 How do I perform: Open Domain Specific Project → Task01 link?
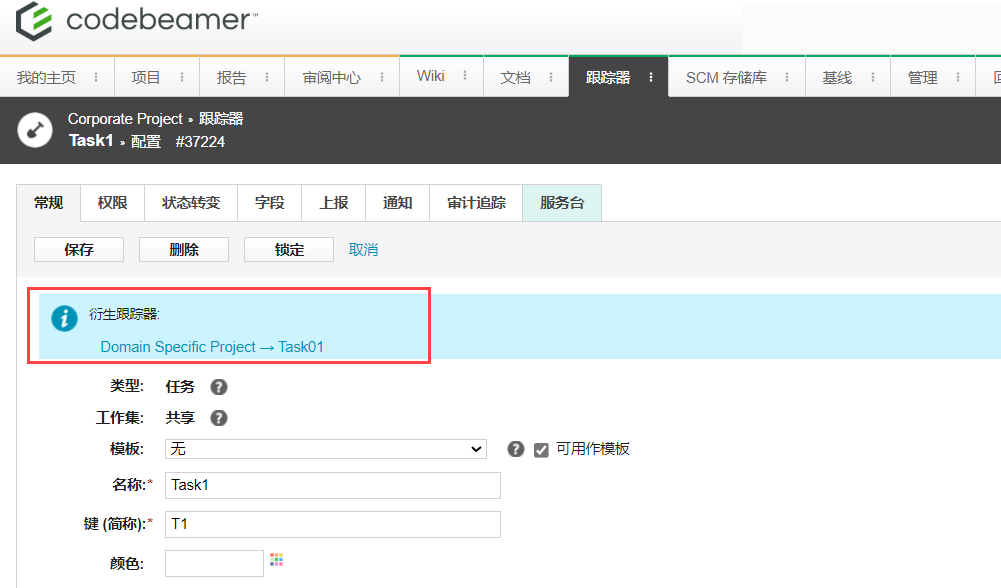tap(212, 347)
